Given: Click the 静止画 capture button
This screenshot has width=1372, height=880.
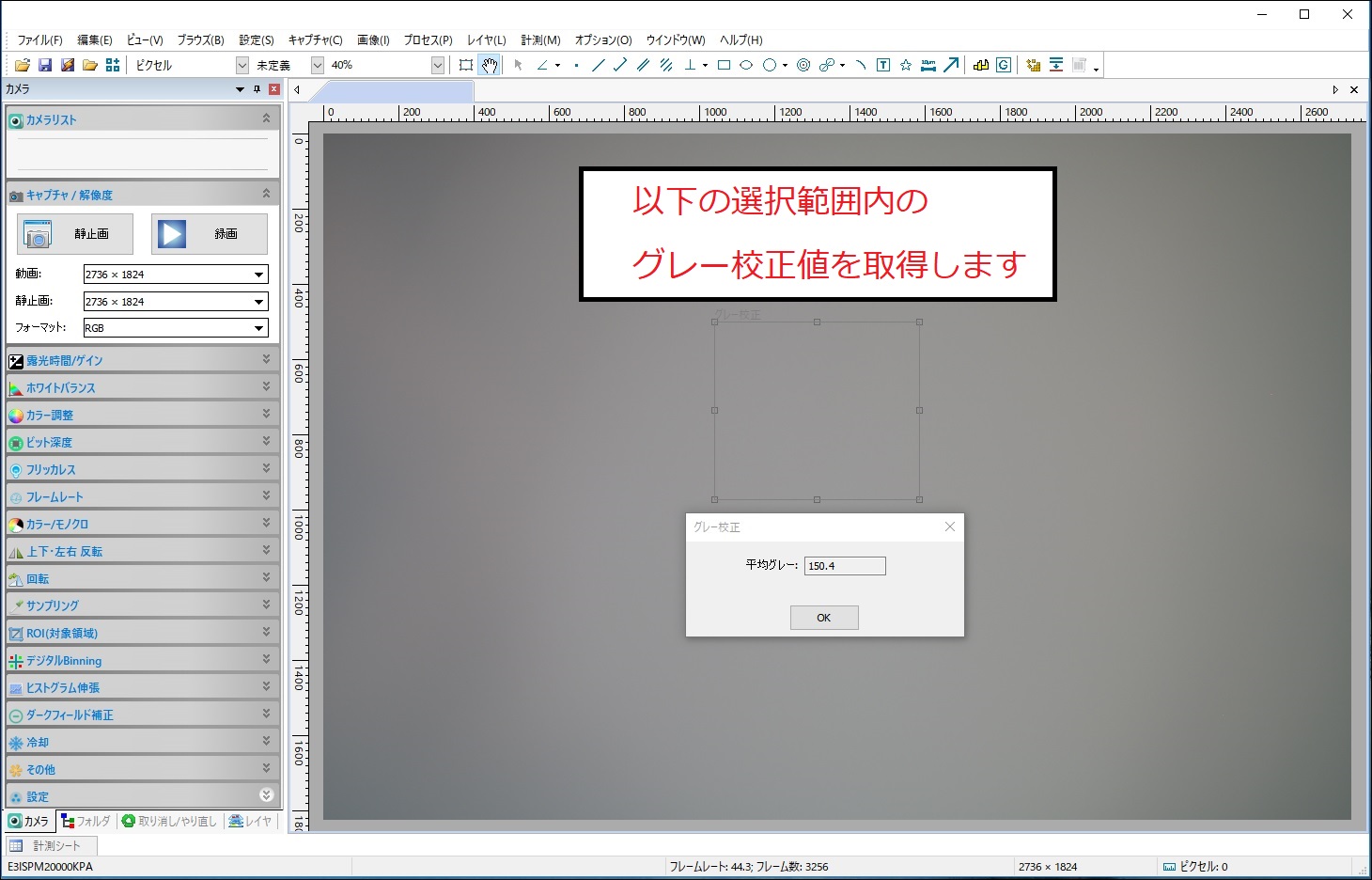Looking at the screenshot, I should pyautogui.click(x=75, y=233).
